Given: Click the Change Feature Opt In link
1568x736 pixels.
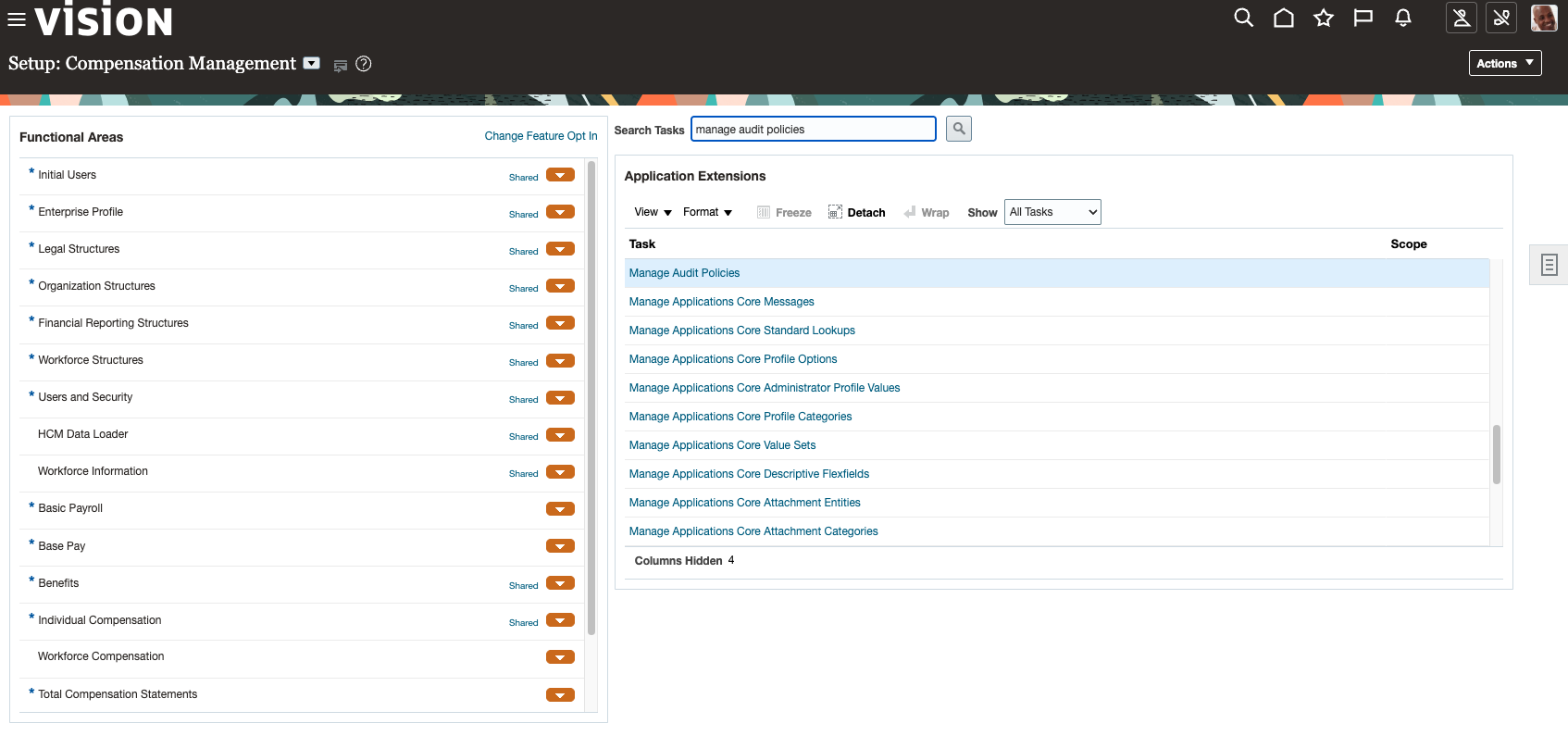Looking at the screenshot, I should click(x=541, y=136).
